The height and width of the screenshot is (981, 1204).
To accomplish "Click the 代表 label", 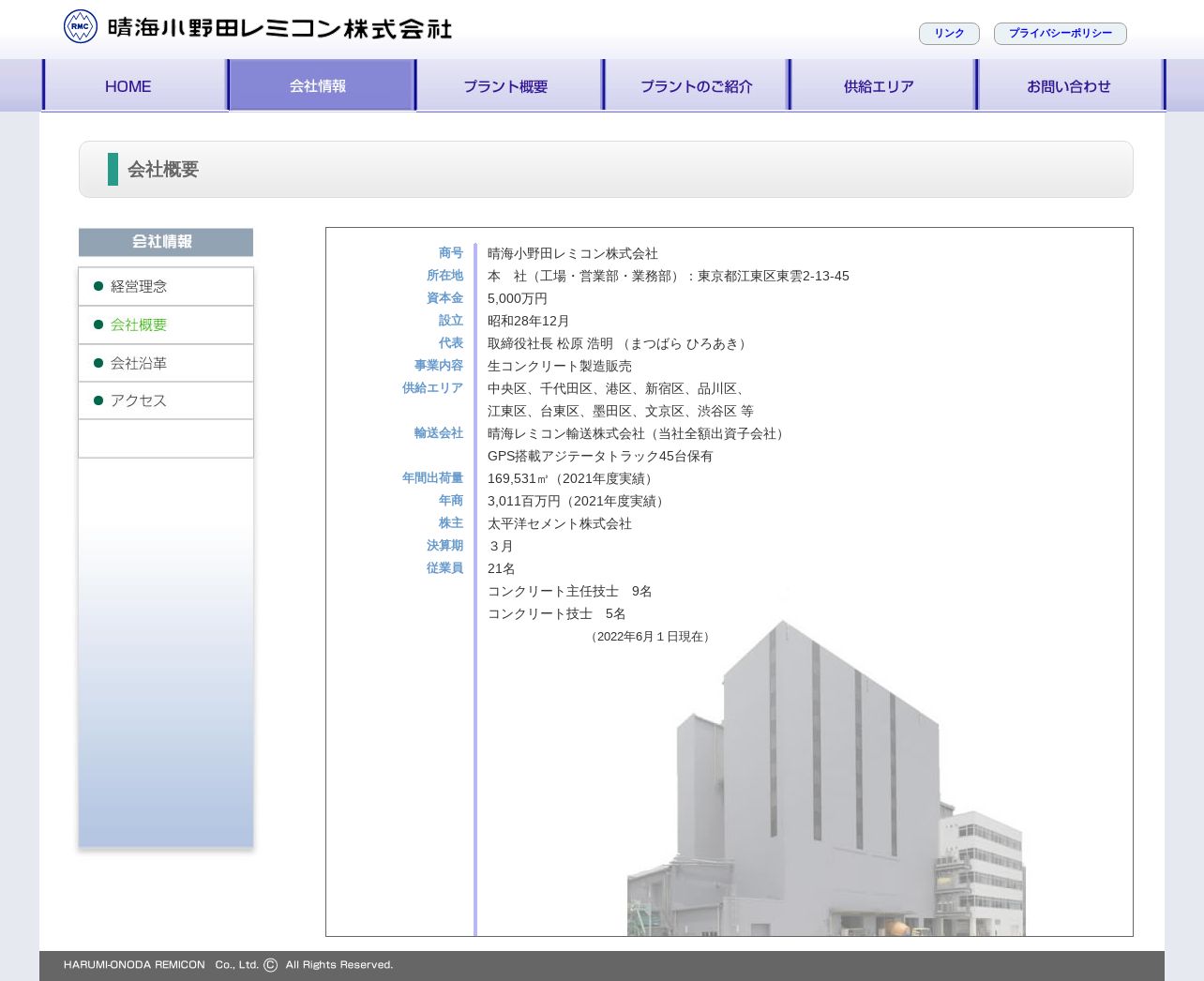I will click(x=451, y=343).
